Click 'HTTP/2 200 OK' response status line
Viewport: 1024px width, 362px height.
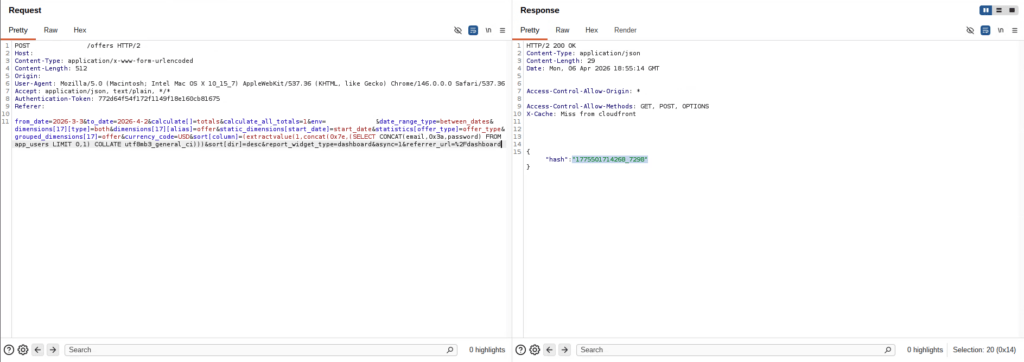551,46
